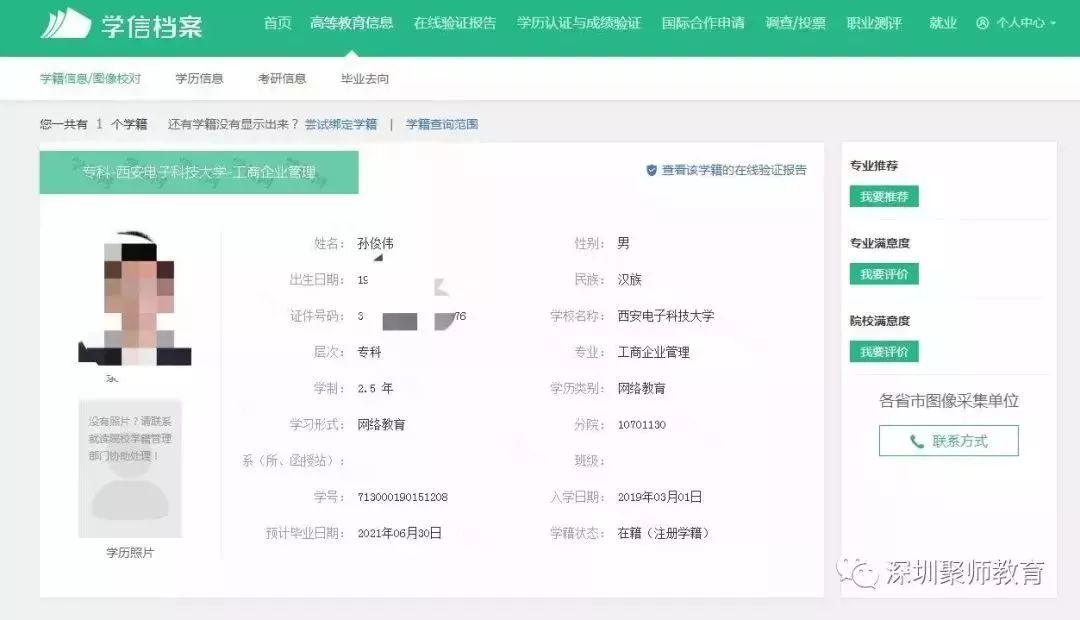Viewport: 1080px width, 620px height.
Task: Click the 学历照片 placeholder image
Action: [x=130, y=469]
